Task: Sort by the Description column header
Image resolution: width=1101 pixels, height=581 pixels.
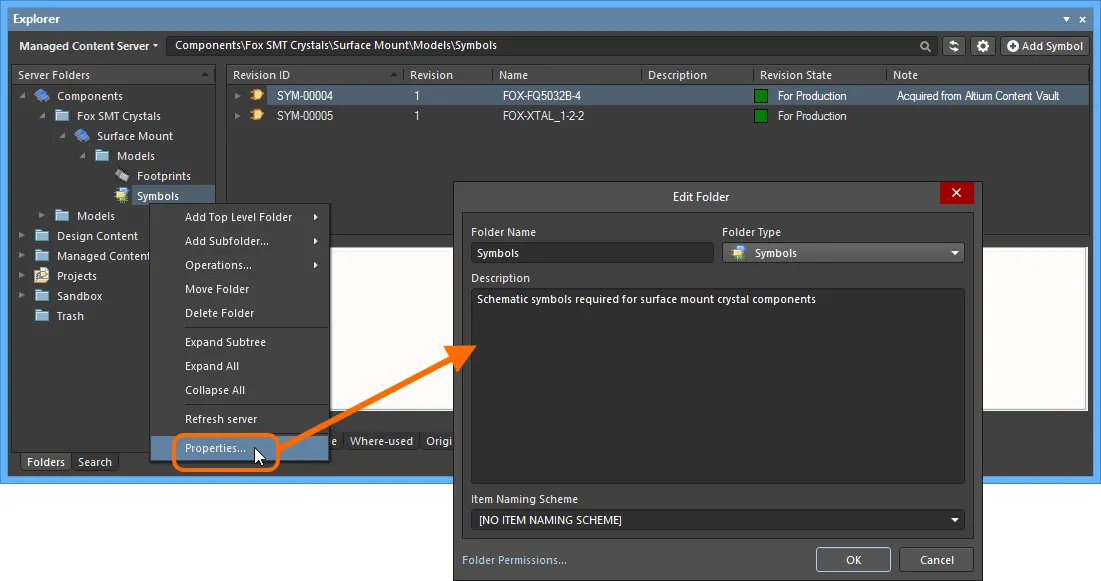Action: tap(697, 75)
